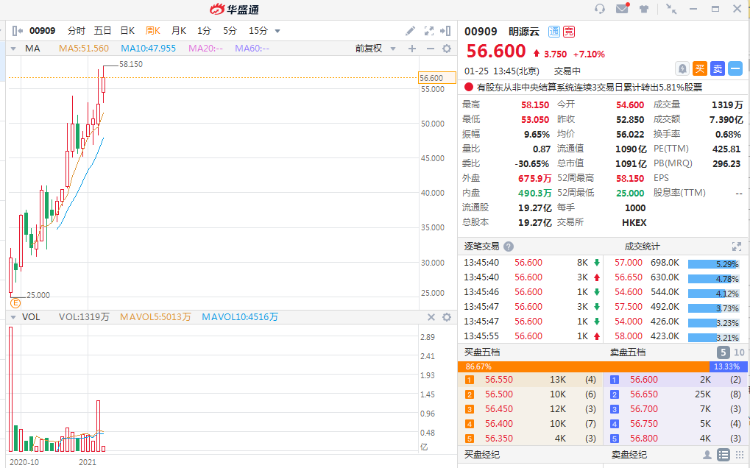Collapse the MA indicator dropdown arrow
Screen dimensions: 750x468
point(15,48)
